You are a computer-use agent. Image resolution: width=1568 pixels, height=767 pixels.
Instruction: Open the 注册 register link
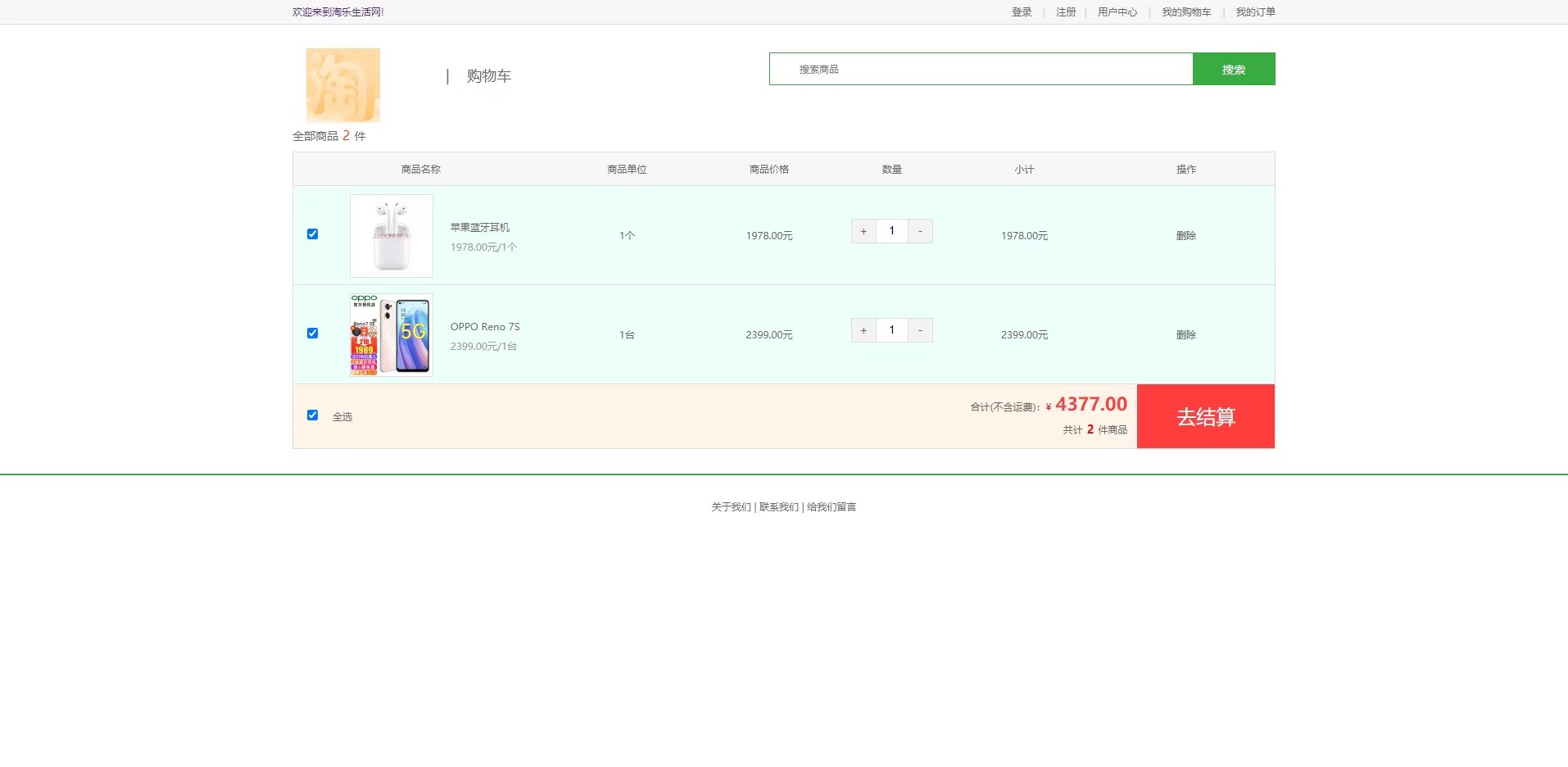click(x=1066, y=12)
